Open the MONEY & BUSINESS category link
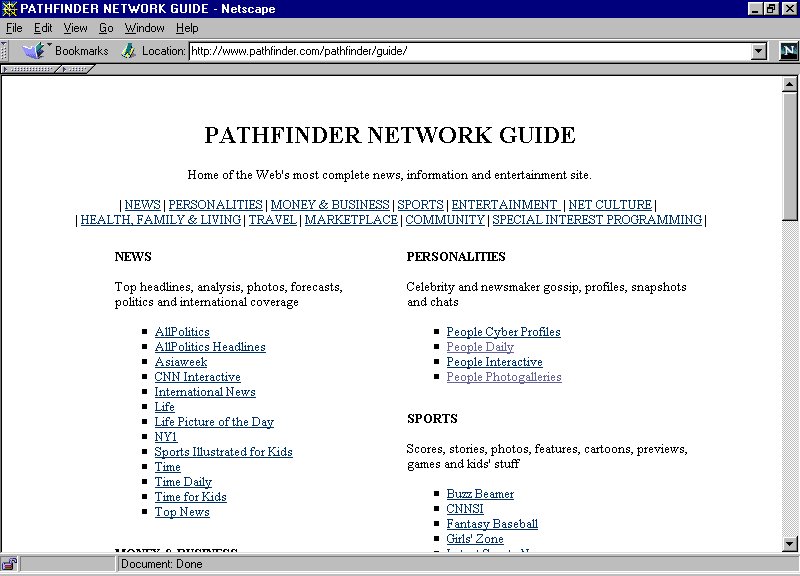Image resolution: width=800 pixels, height=576 pixels. click(330, 205)
